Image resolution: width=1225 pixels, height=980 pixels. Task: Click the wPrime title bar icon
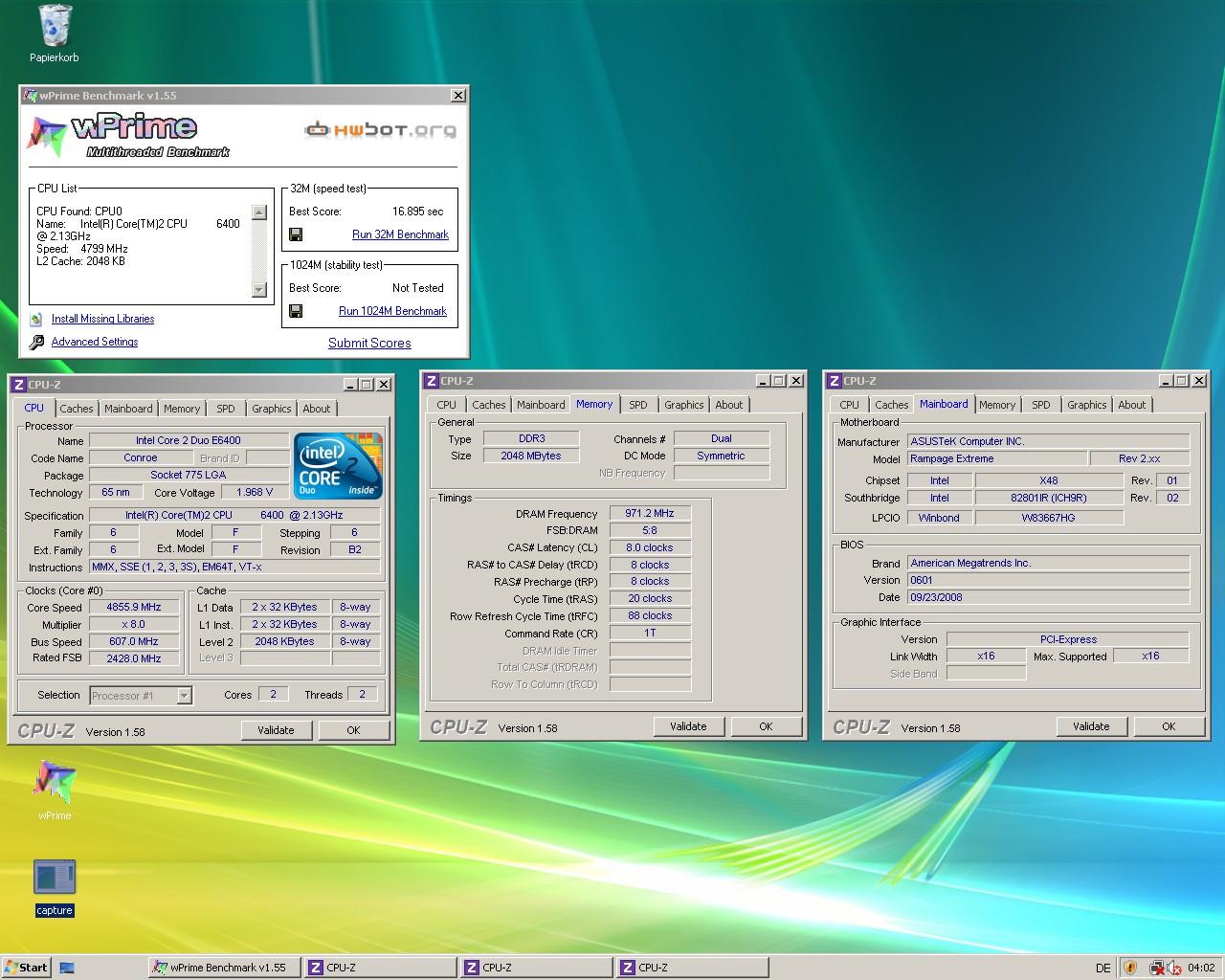(30, 96)
